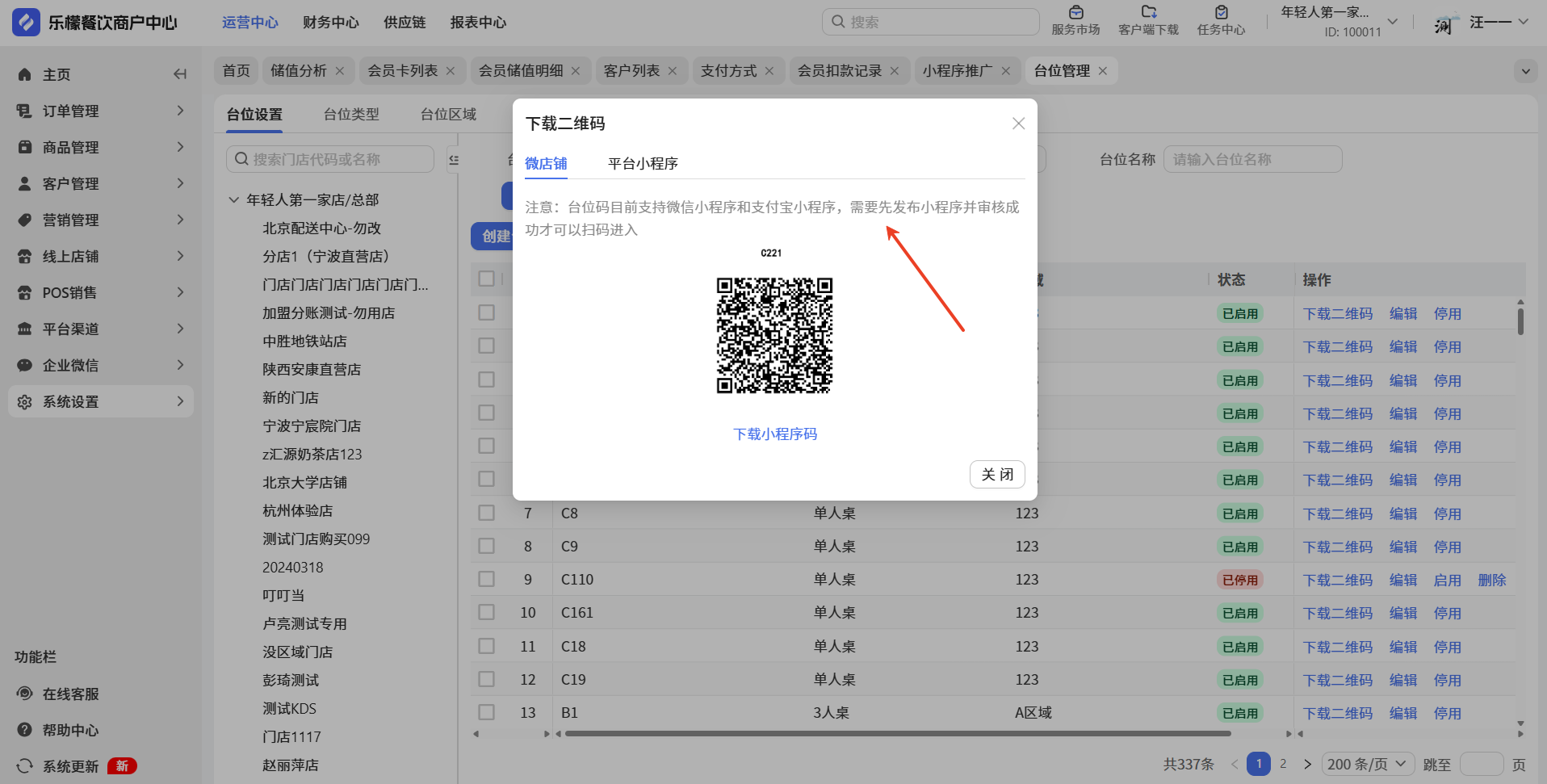The height and width of the screenshot is (784, 1547).
Task: Open 供应链 top menu
Action: coord(405,23)
